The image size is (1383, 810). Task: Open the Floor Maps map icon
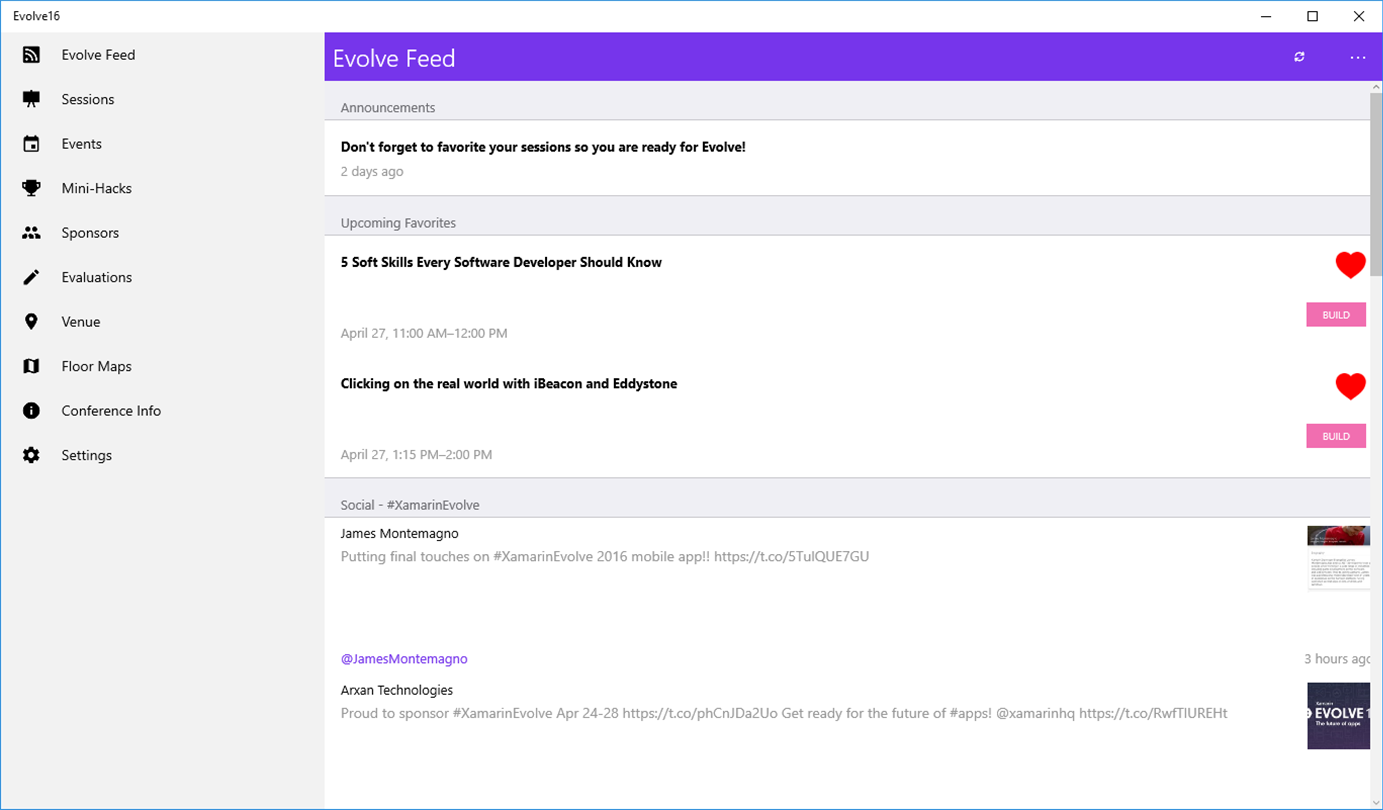31,366
